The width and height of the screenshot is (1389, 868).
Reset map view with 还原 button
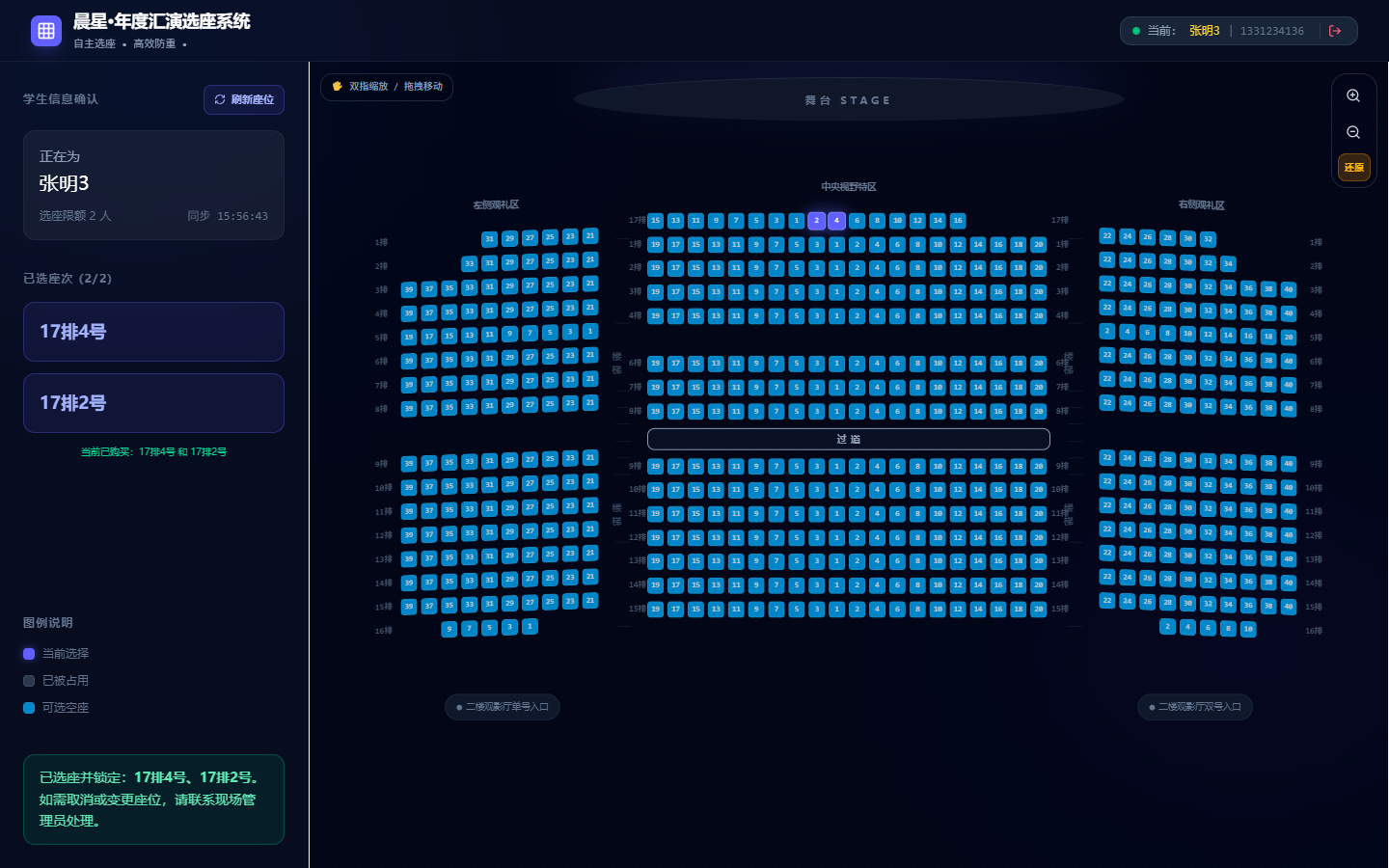(1353, 167)
